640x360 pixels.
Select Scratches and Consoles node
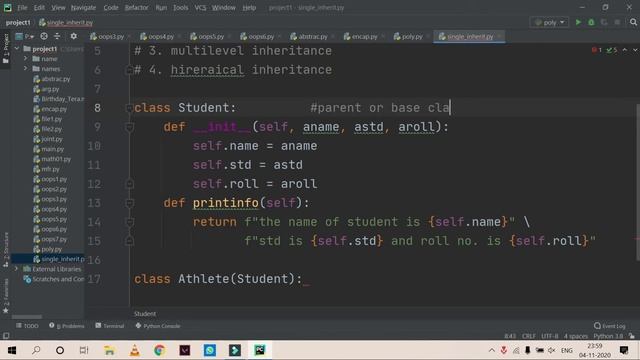(x=54, y=279)
